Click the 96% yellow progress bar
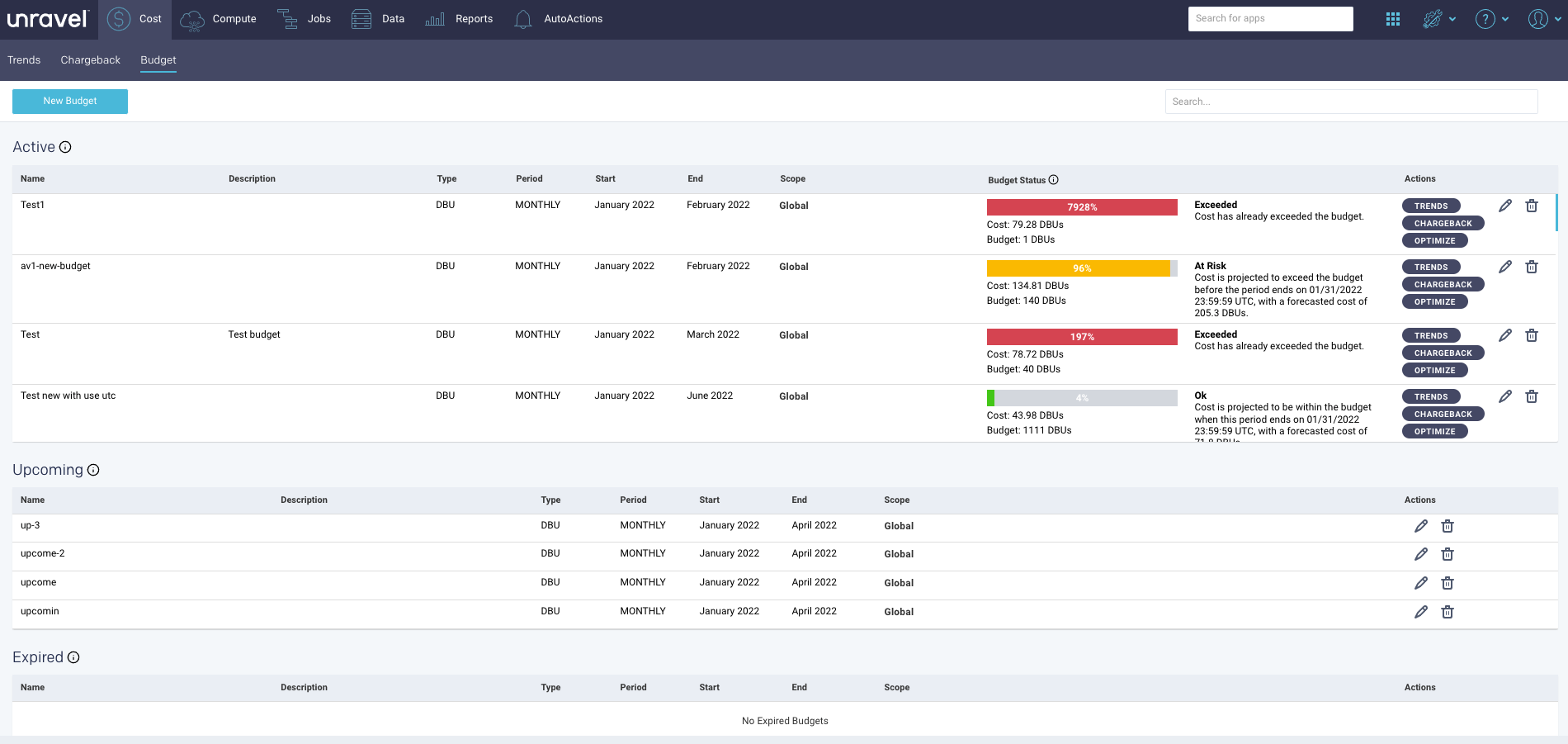The image size is (1568, 744). [x=1082, y=268]
